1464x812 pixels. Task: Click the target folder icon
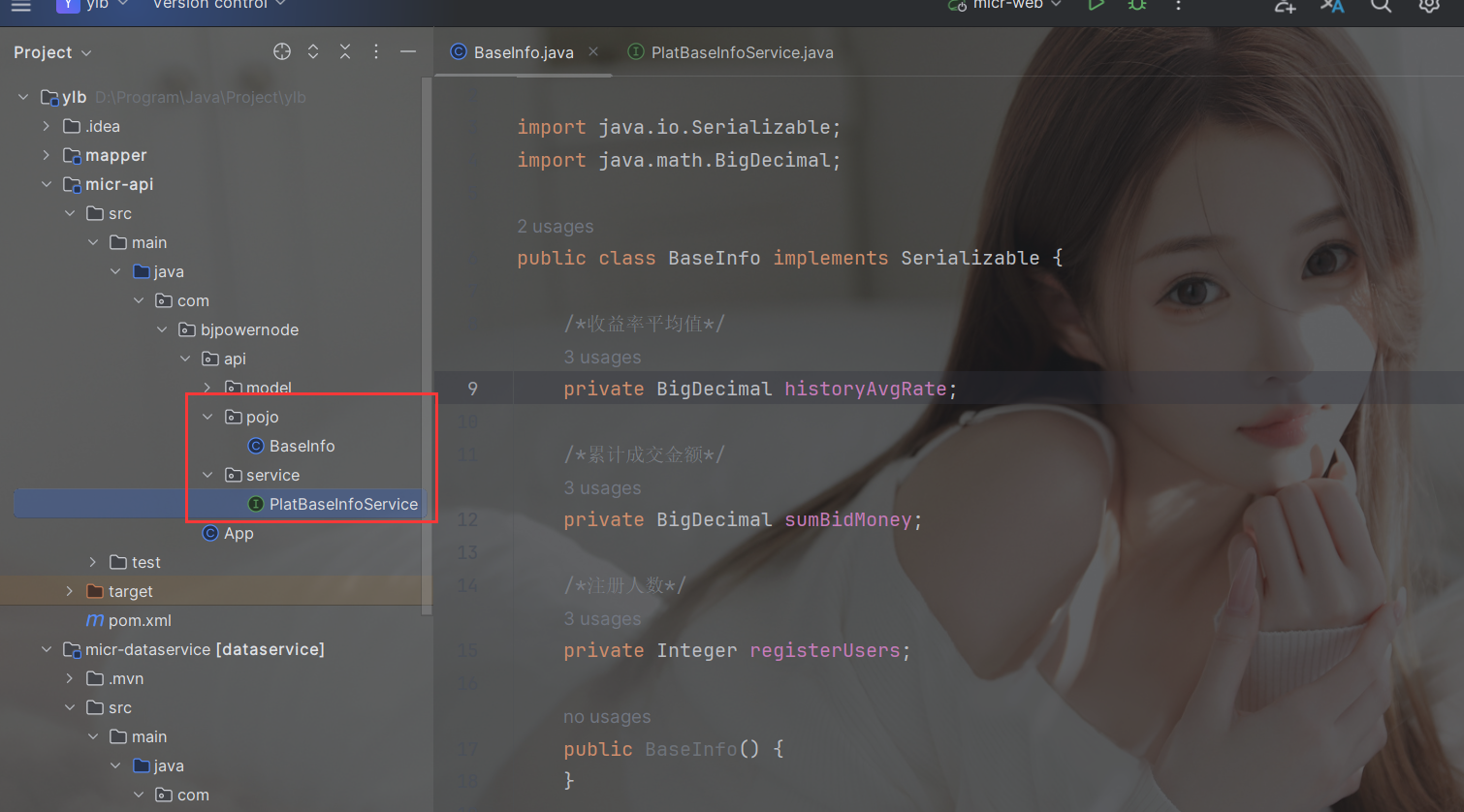tap(95, 591)
